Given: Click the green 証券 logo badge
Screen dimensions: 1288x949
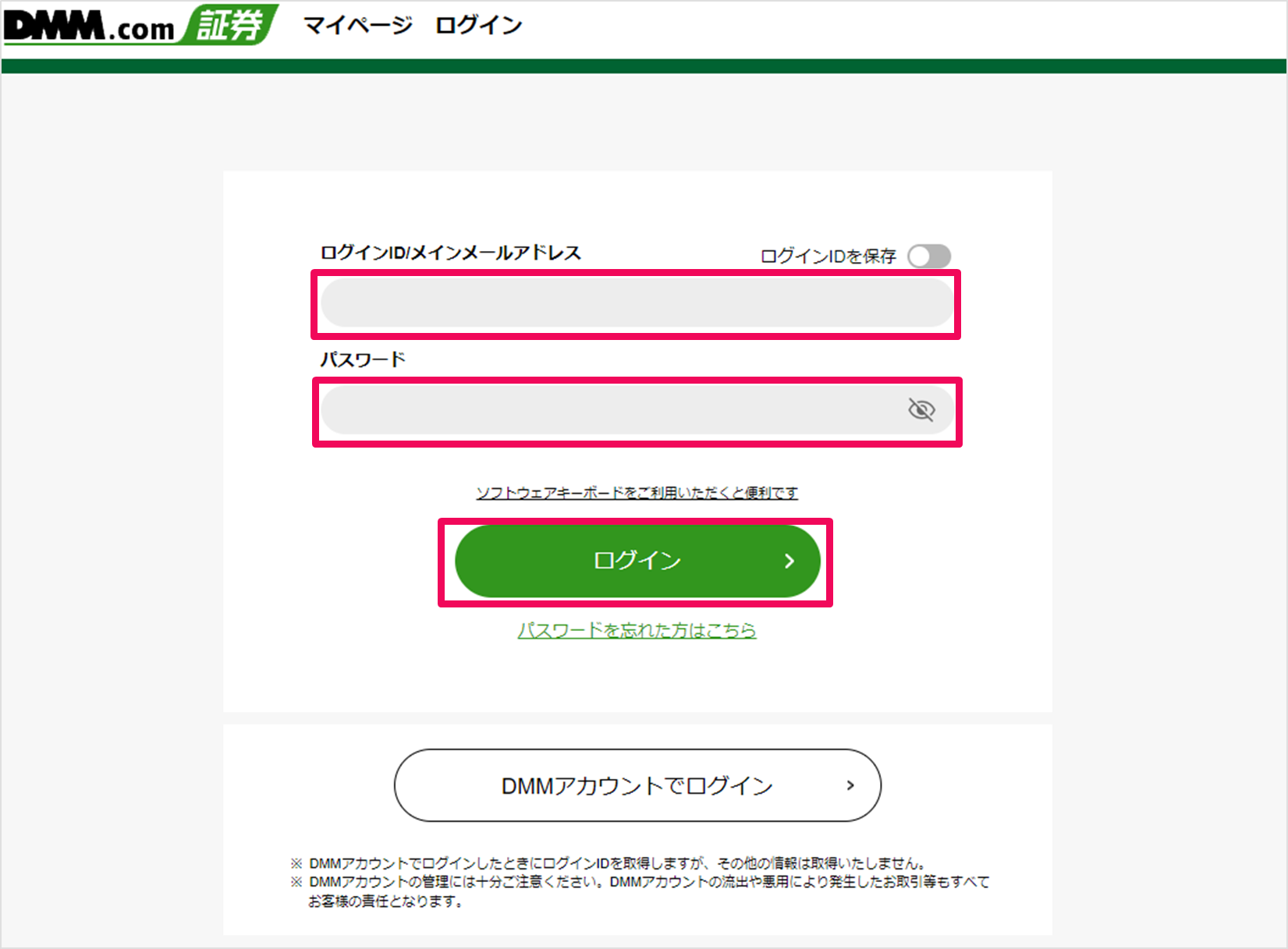Looking at the screenshot, I should (229, 24).
